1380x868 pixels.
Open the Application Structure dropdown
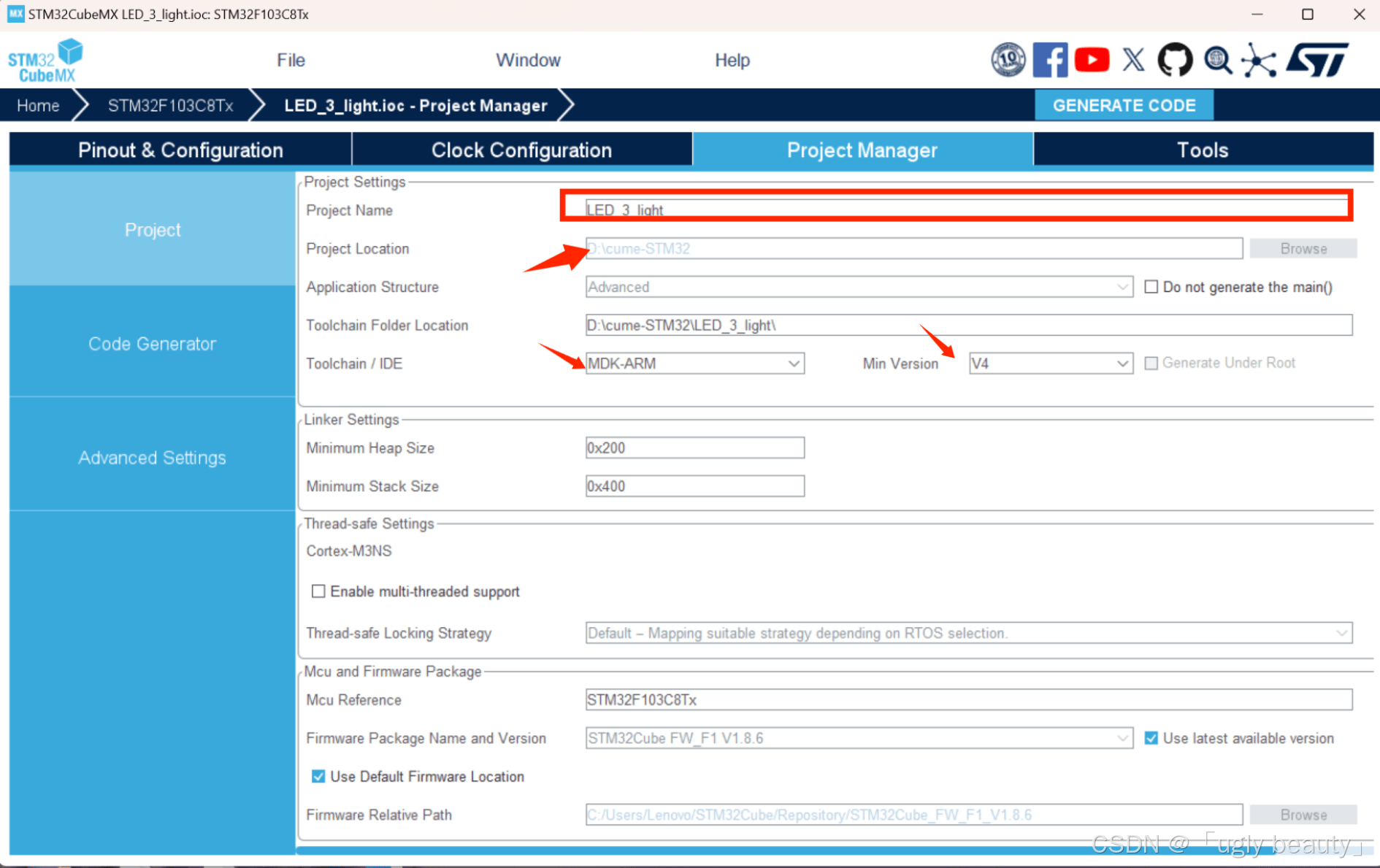point(859,287)
